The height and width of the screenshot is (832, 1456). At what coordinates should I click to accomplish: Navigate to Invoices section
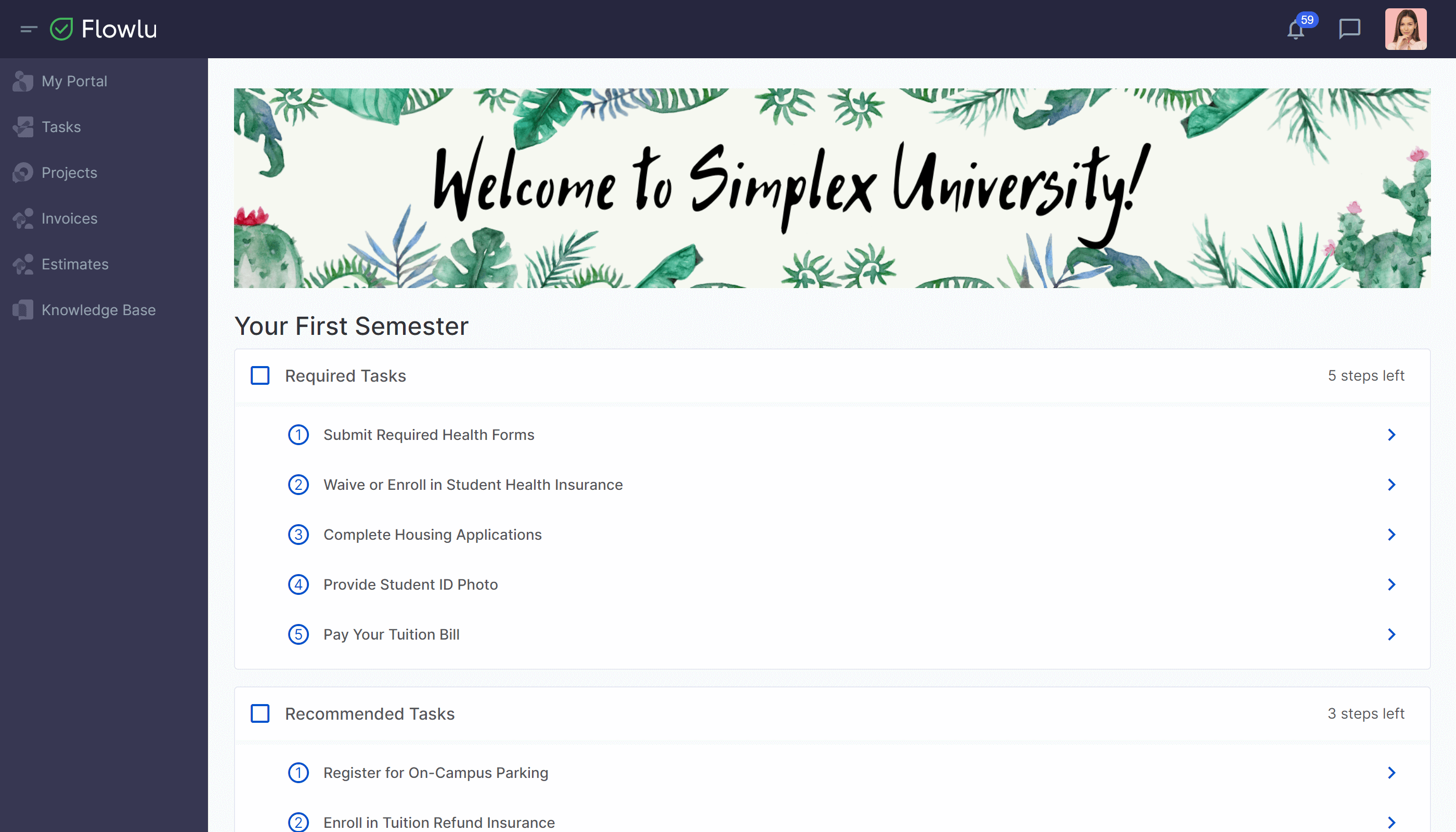pos(69,218)
